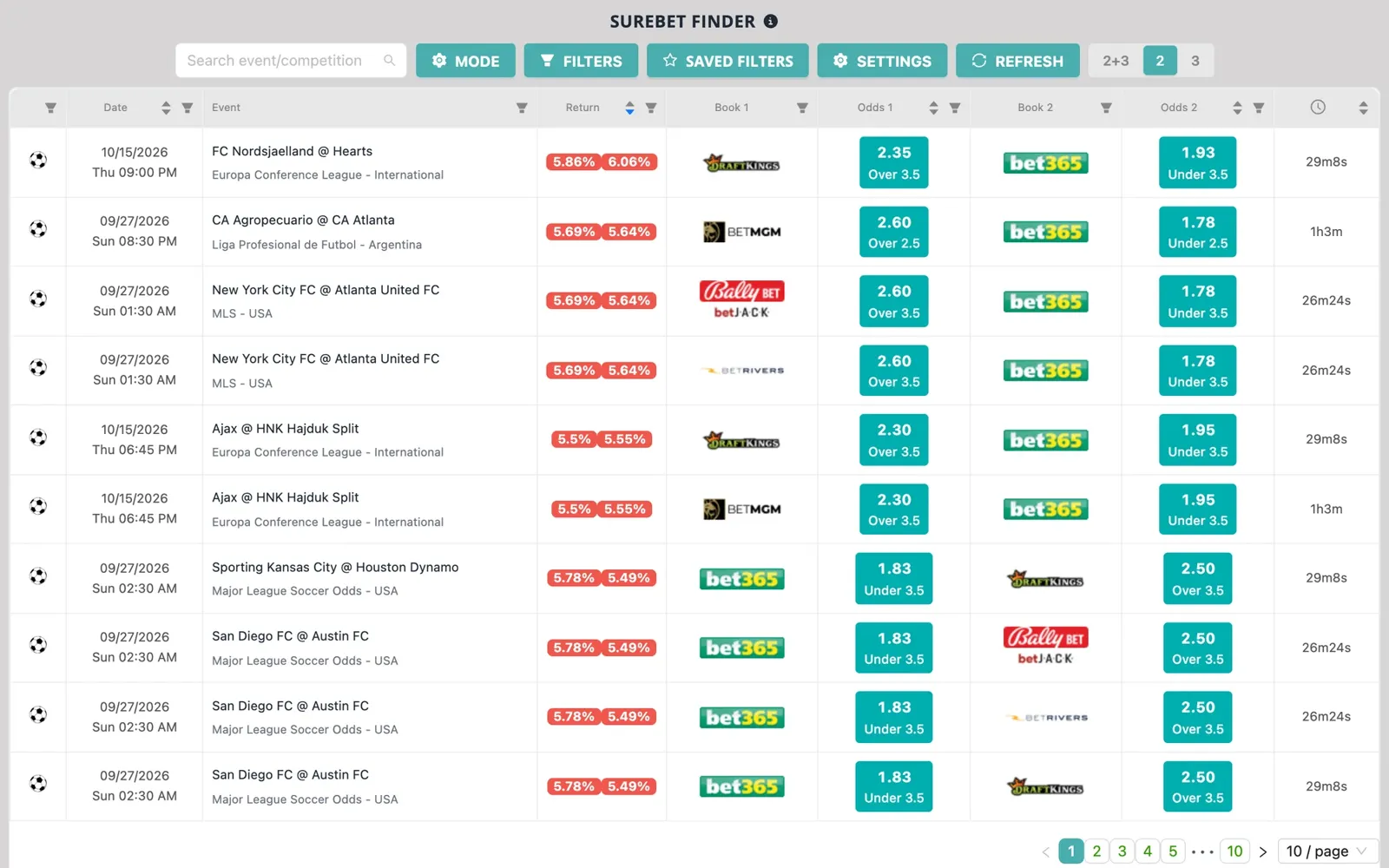Open the 10 / page size dropdown
The height and width of the screenshot is (868, 1389).
[1326, 852]
